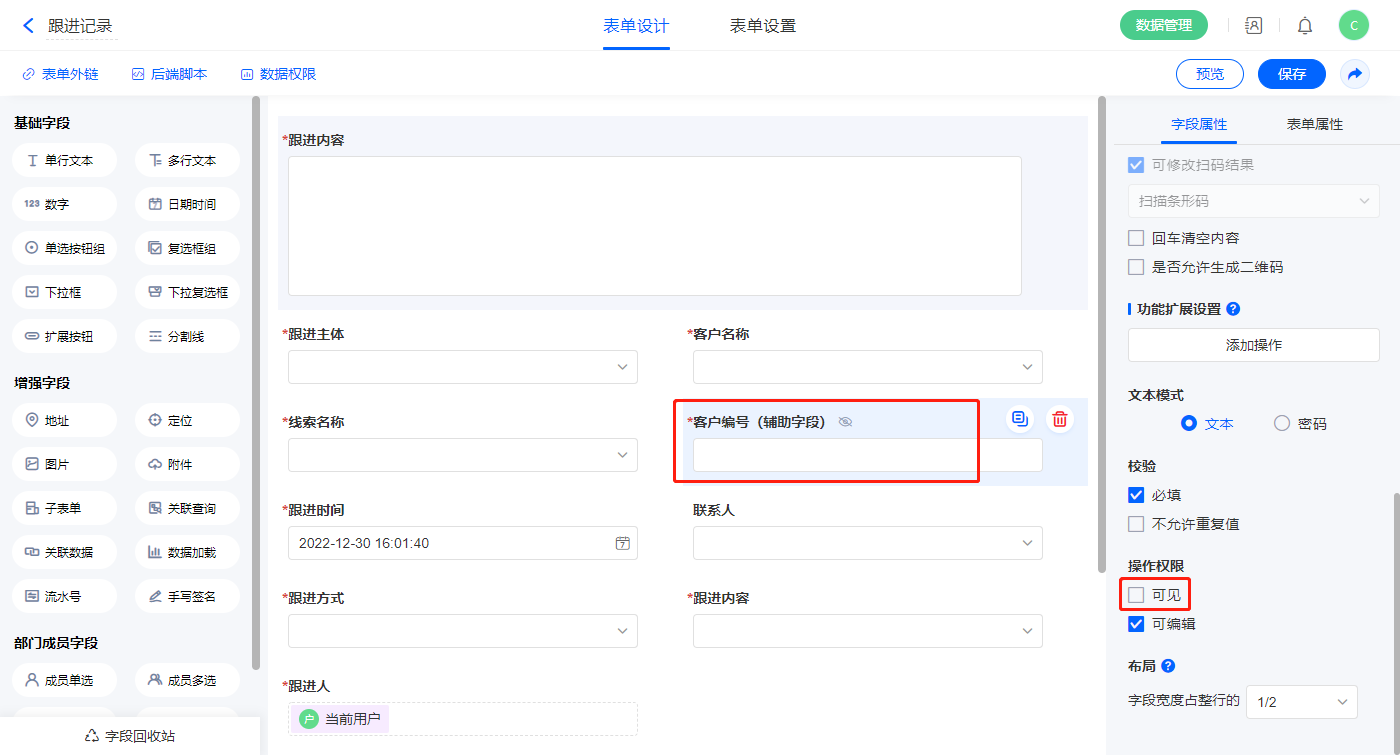The image size is (1400, 755).
Task: Click the 添加操作 button
Action: tap(1253, 345)
